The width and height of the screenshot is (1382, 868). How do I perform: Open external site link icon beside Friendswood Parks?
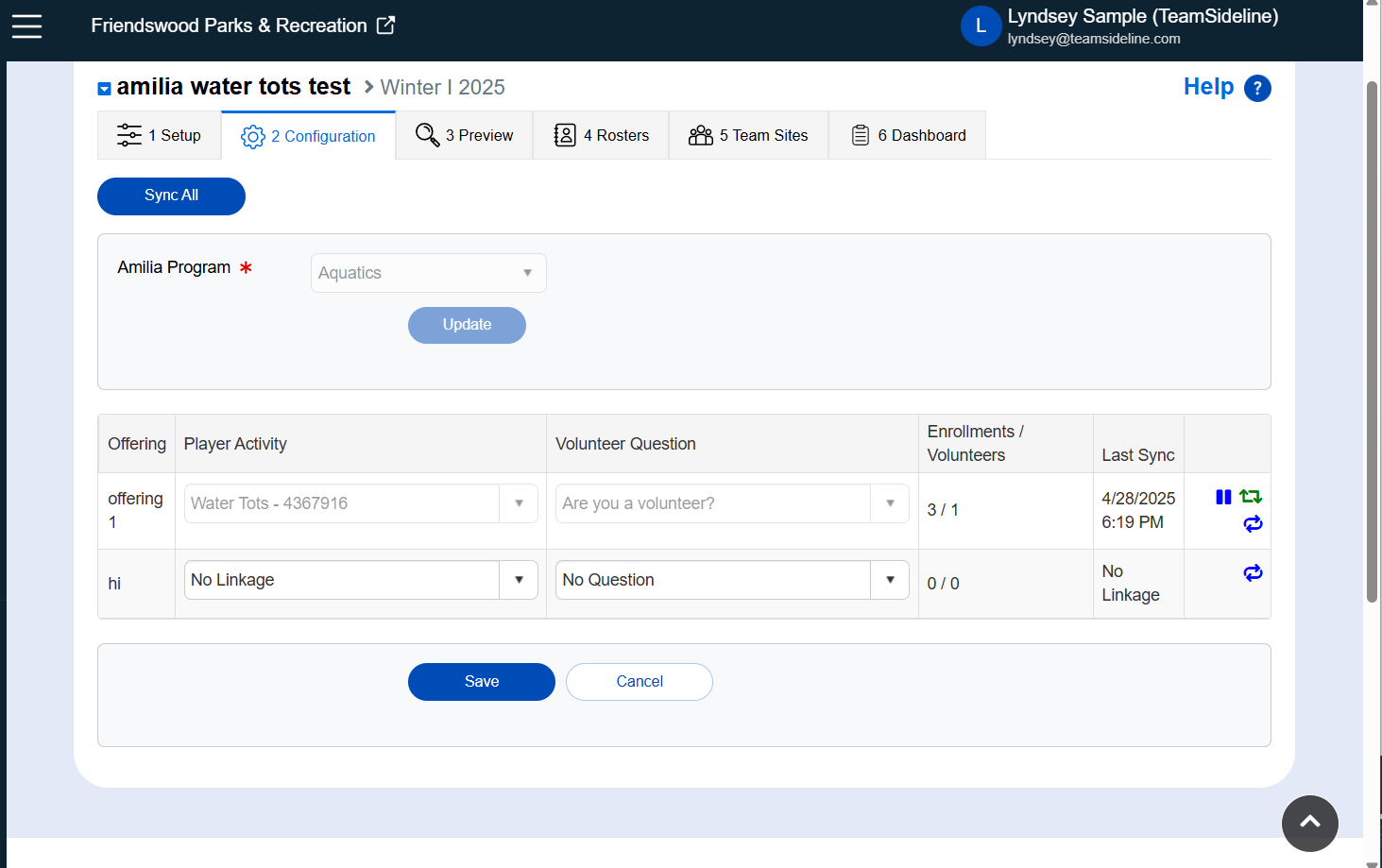[385, 26]
